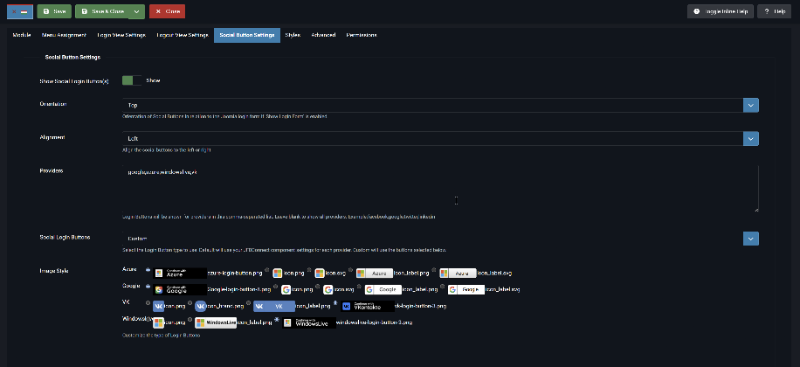Switch to the Module tab

click(x=22, y=35)
